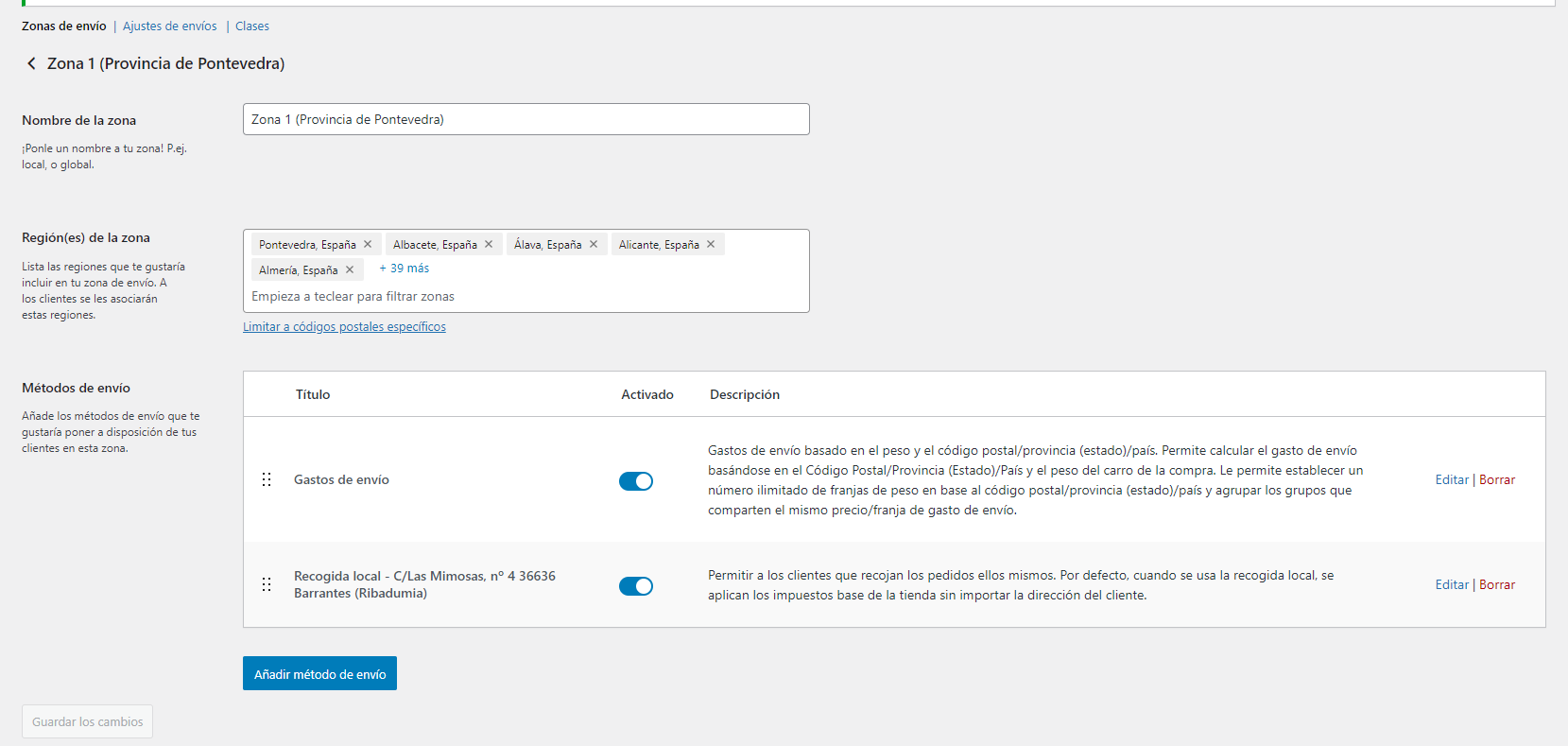The height and width of the screenshot is (746, 1568).
Task: Remove Albacete, España region tag
Action: click(x=489, y=244)
